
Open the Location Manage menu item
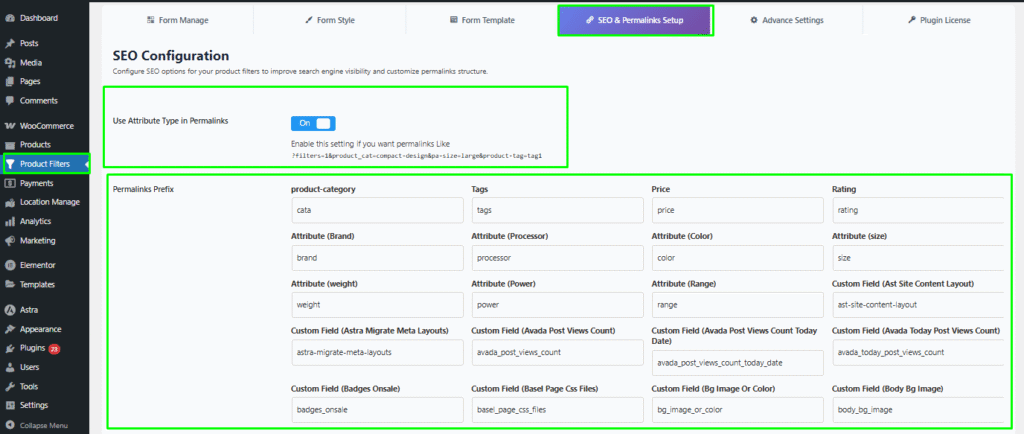(50, 202)
